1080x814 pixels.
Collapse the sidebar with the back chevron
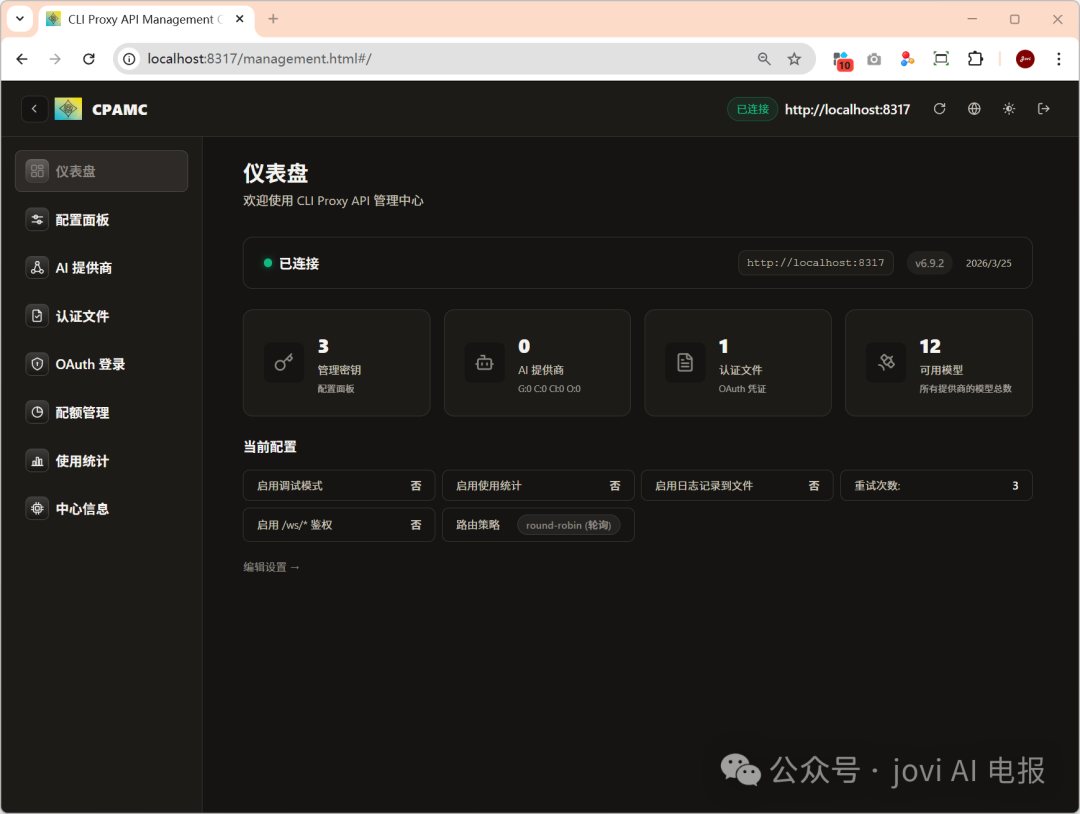pos(34,109)
